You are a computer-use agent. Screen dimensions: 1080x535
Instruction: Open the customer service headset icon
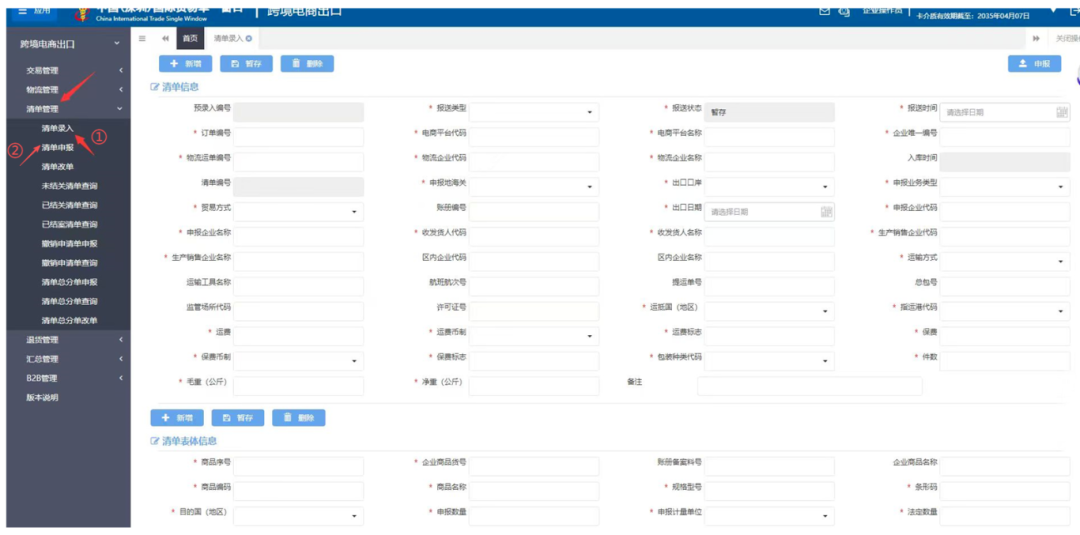click(845, 11)
